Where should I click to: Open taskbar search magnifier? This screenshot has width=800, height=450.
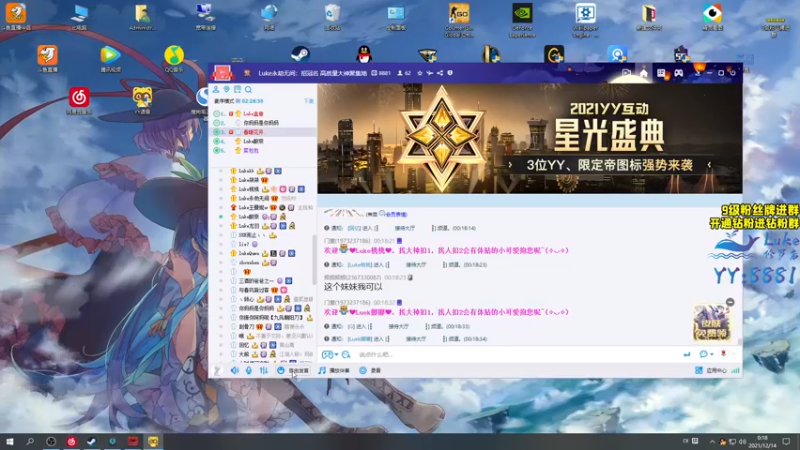click(30, 441)
